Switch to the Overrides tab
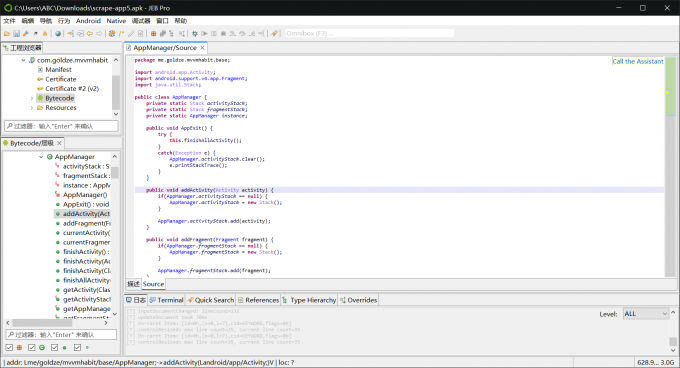 coord(358,300)
